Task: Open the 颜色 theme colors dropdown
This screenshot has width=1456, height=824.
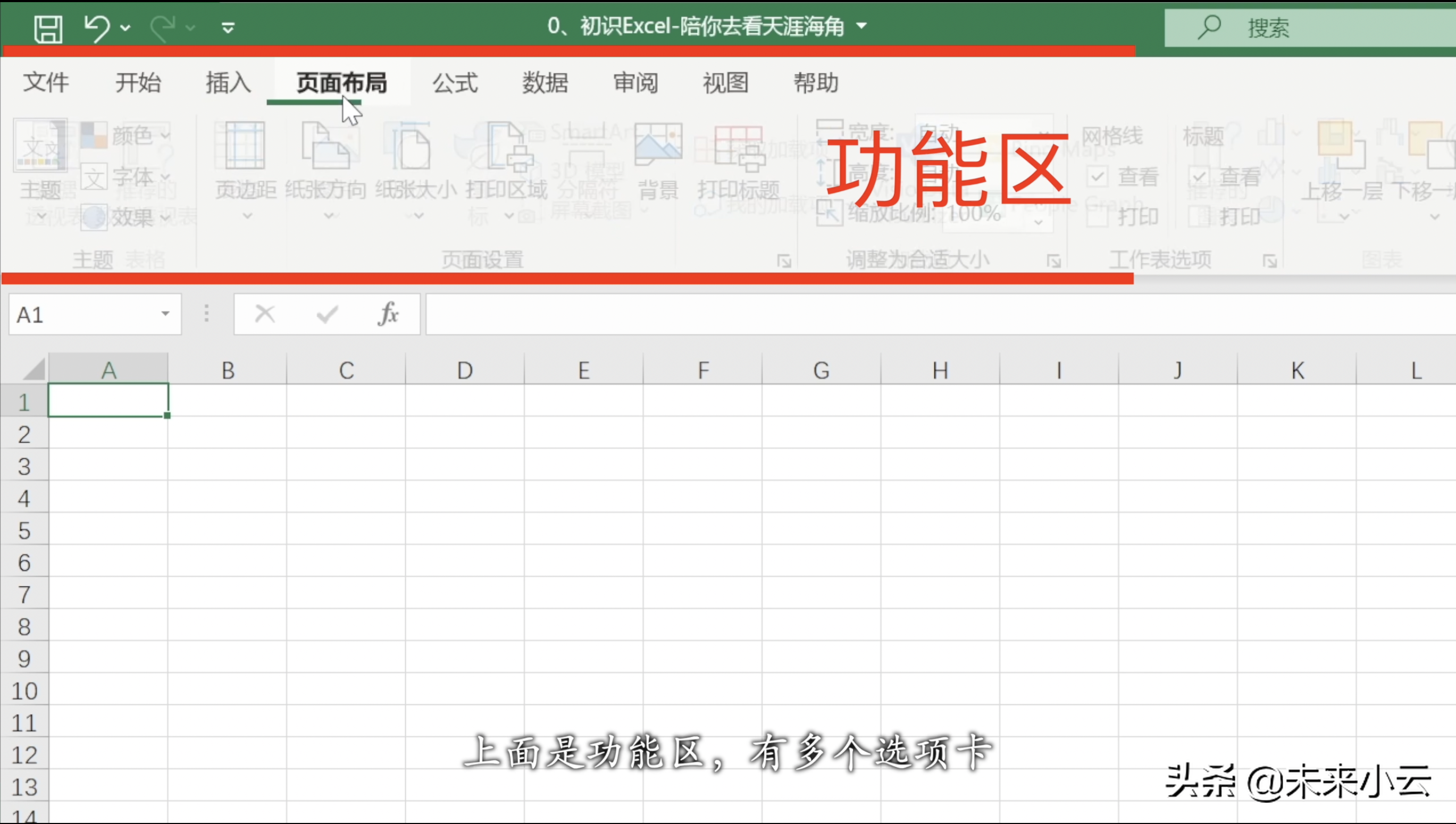Action: tap(125, 135)
